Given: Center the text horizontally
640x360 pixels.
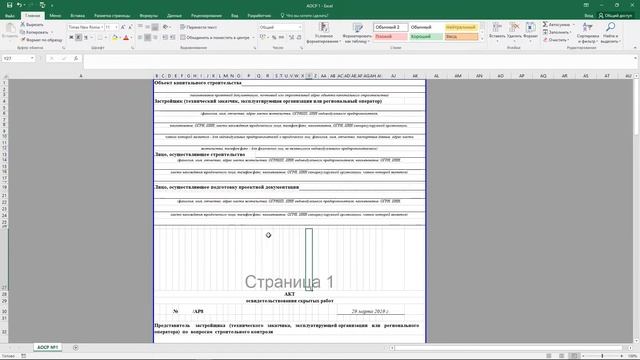Looking at the screenshot, I should pyautogui.click(x=147, y=38).
